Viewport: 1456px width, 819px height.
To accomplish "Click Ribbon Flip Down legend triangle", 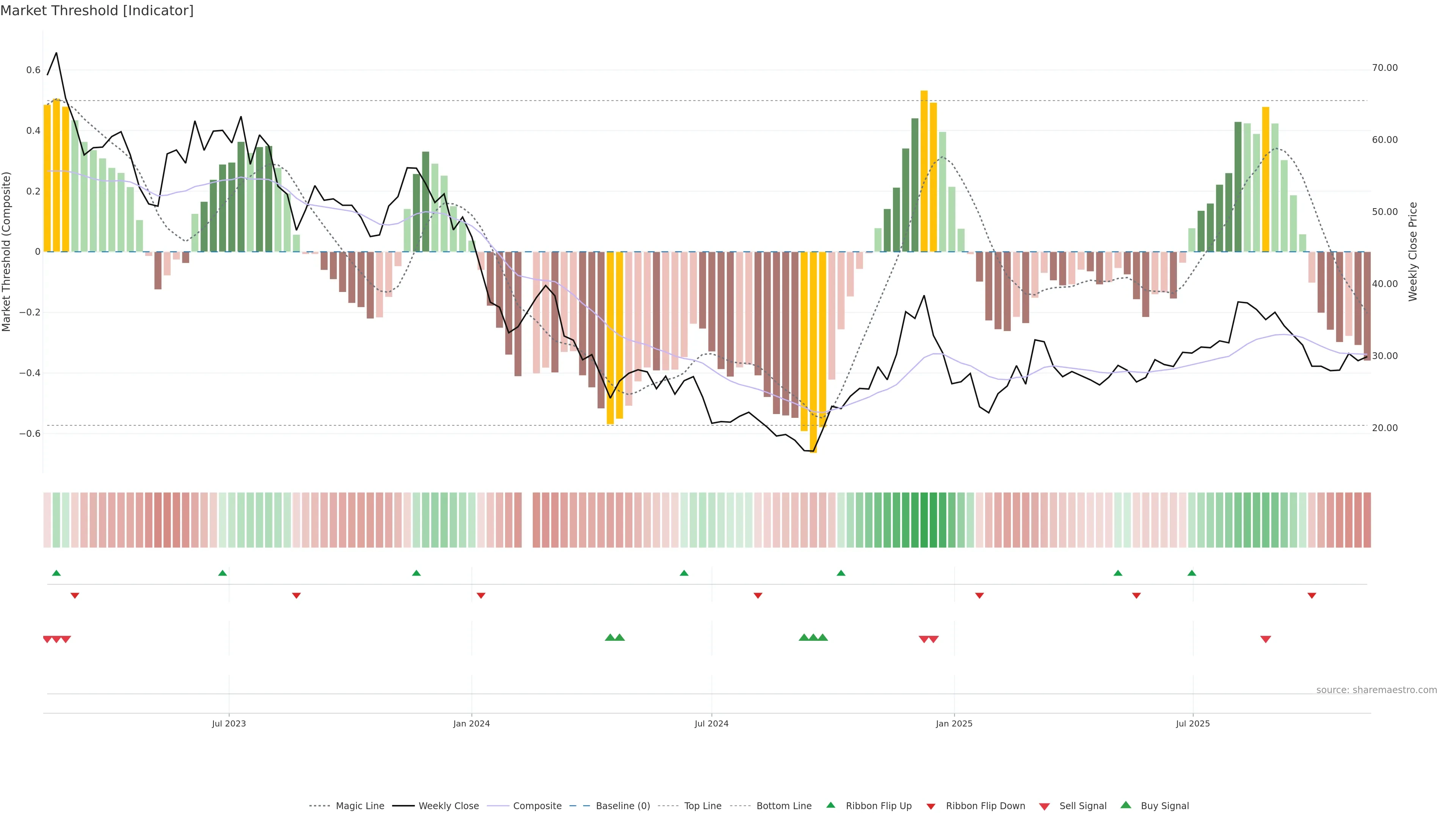I will [931, 806].
